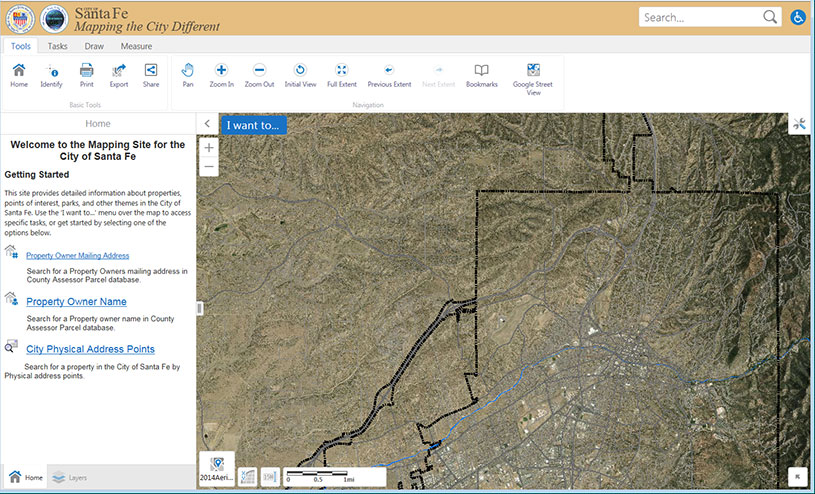This screenshot has width=815, height=494.
Task: Click the map minus zoom button
Action: point(208,167)
